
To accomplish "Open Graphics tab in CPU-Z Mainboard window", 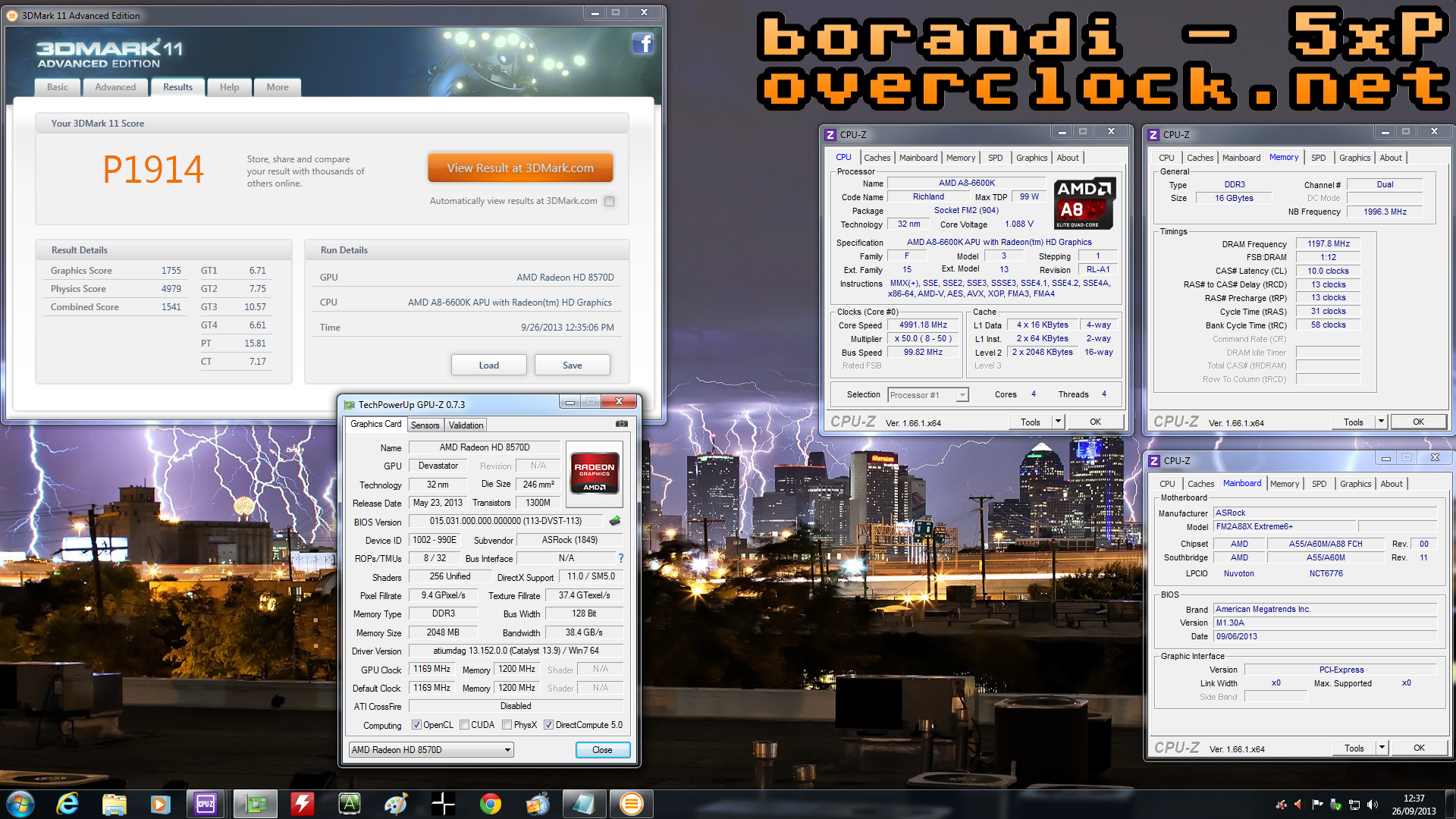I will pyautogui.click(x=1355, y=484).
